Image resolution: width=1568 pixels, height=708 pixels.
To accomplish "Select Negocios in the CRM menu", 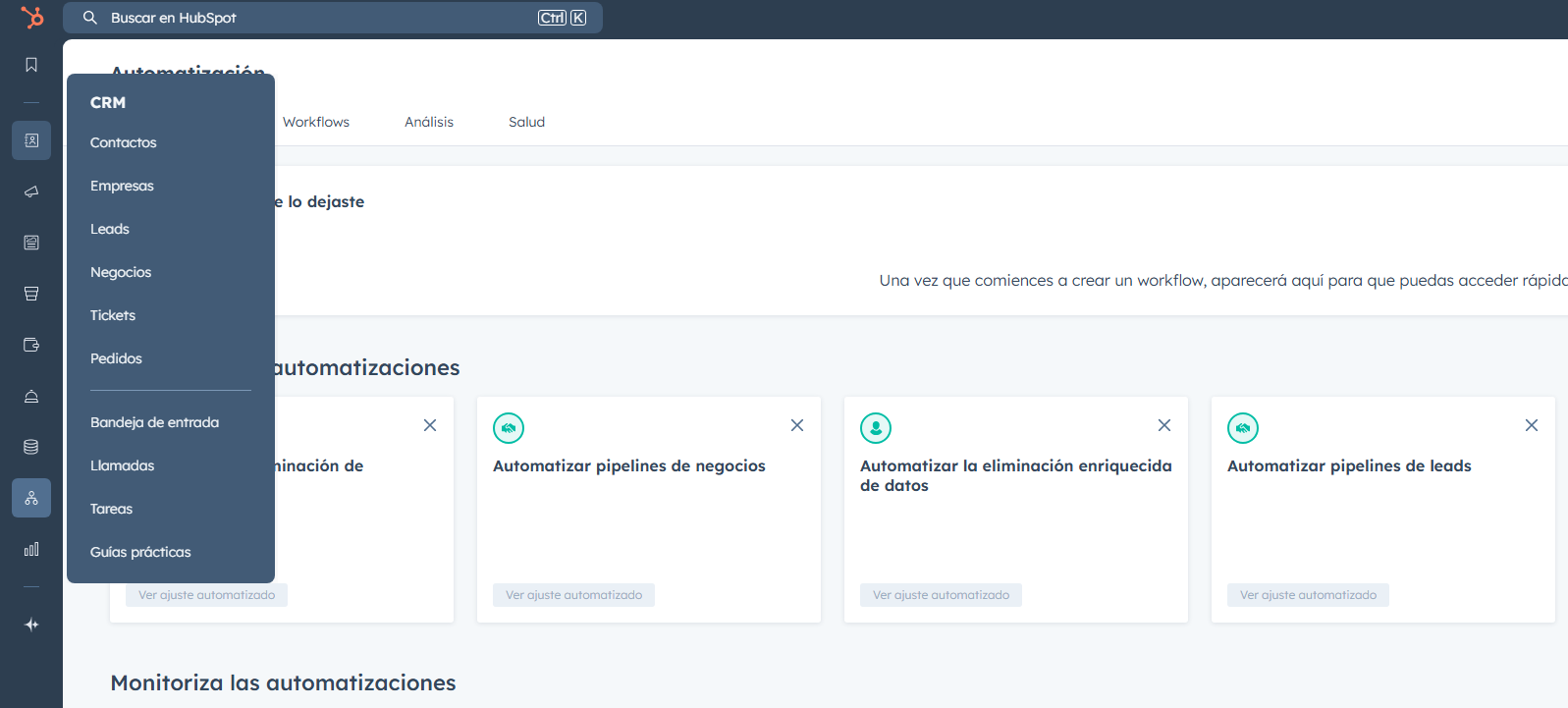I will [x=121, y=272].
